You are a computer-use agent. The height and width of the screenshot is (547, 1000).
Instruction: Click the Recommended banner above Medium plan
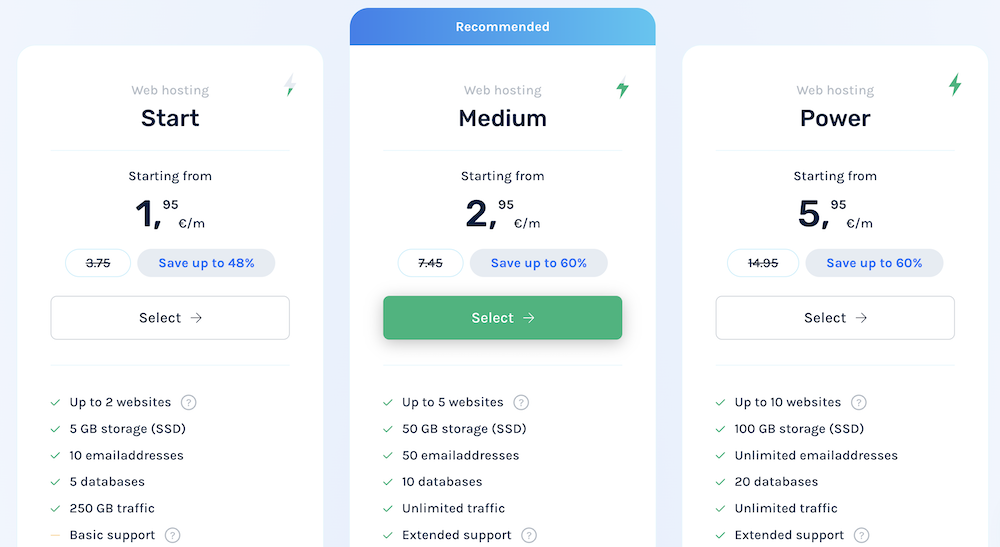tap(502, 27)
